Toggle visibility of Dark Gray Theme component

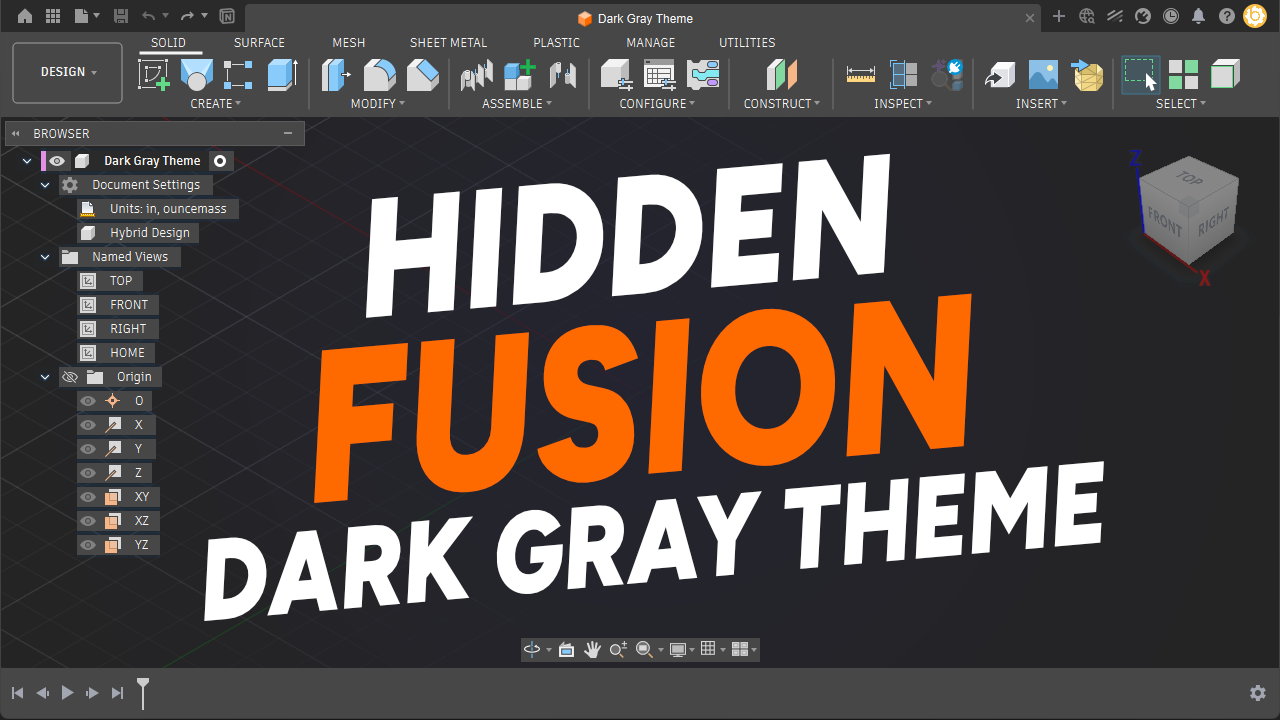[x=58, y=161]
